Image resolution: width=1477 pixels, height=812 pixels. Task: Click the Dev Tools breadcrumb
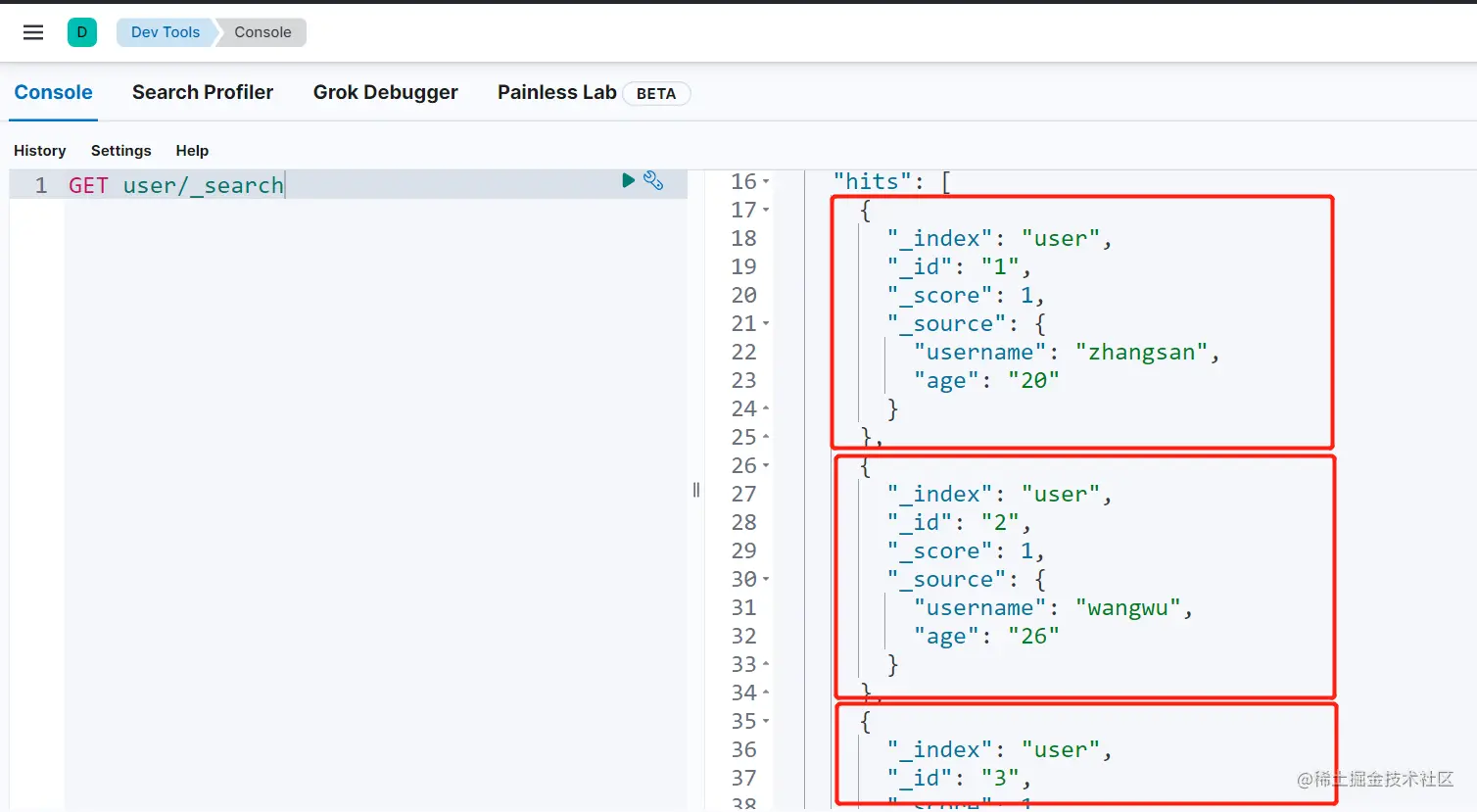coord(166,32)
